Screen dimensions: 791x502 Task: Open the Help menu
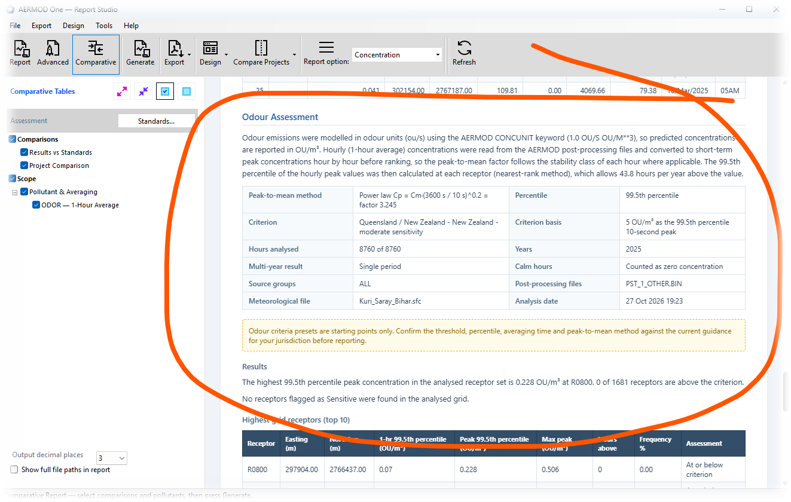[x=131, y=26]
